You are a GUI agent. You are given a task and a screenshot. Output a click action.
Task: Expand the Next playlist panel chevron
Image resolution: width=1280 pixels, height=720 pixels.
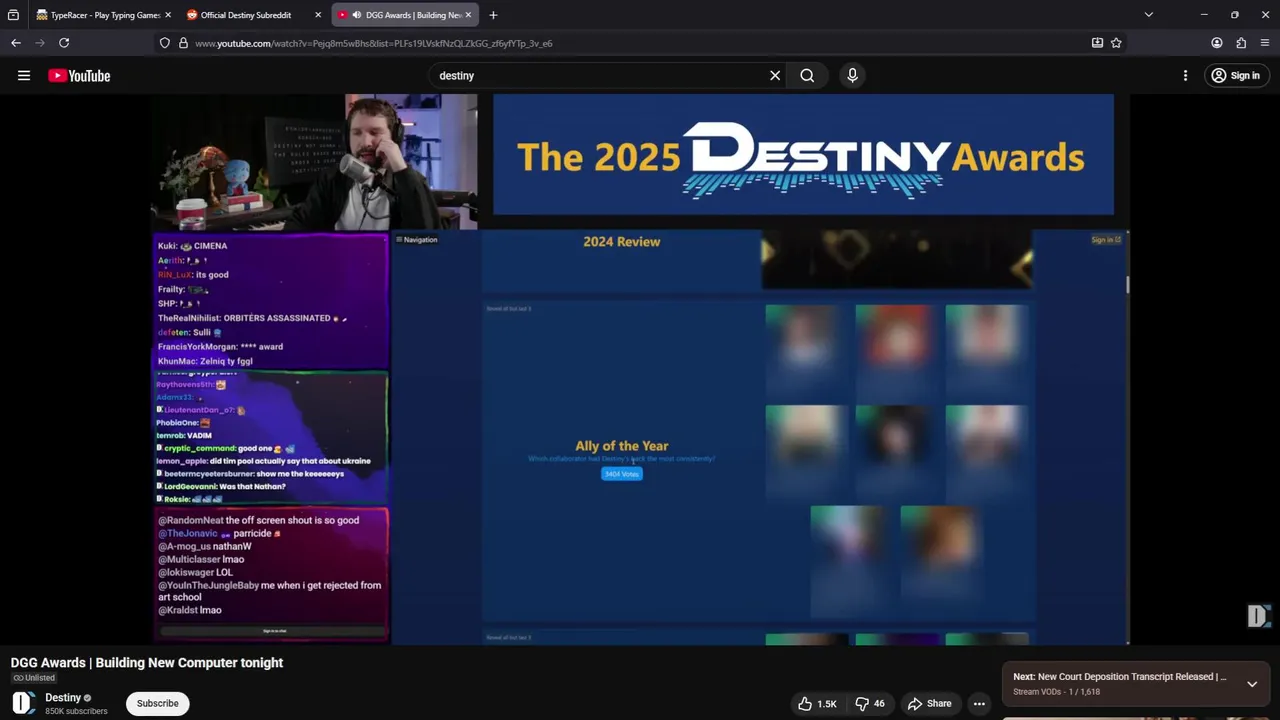click(x=1252, y=684)
